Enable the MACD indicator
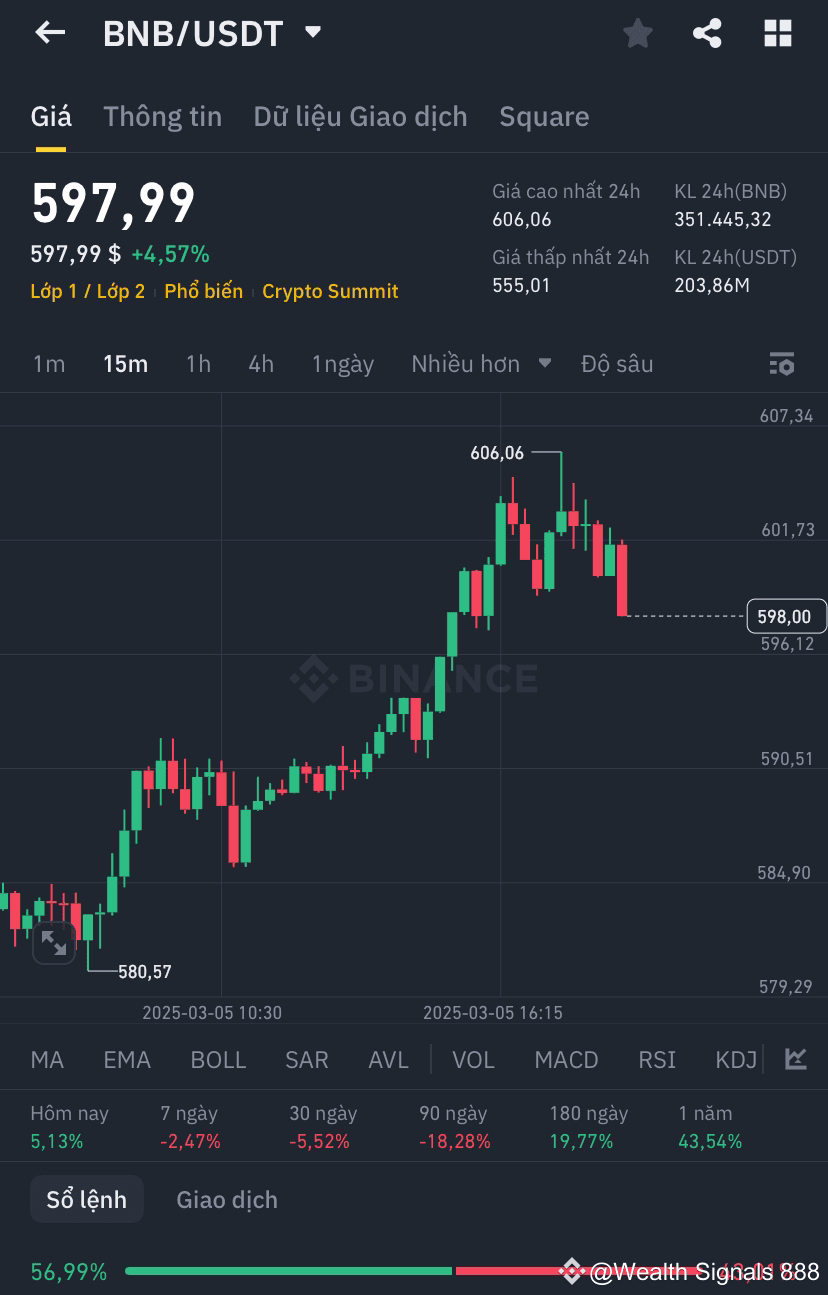This screenshot has height=1295, width=828. click(x=566, y=1059)
